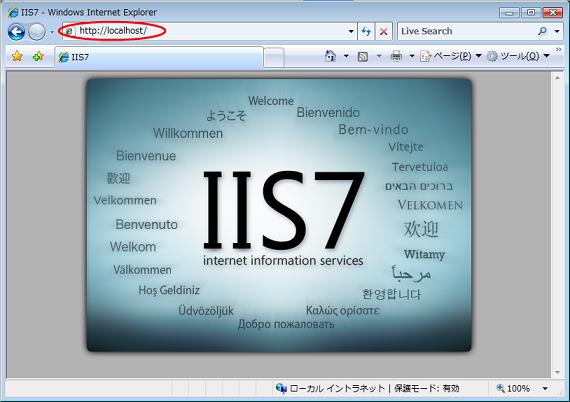Expand the address bar URL history dropdown
The width and height of the screenshot is (570, 402).
point(351,31)
